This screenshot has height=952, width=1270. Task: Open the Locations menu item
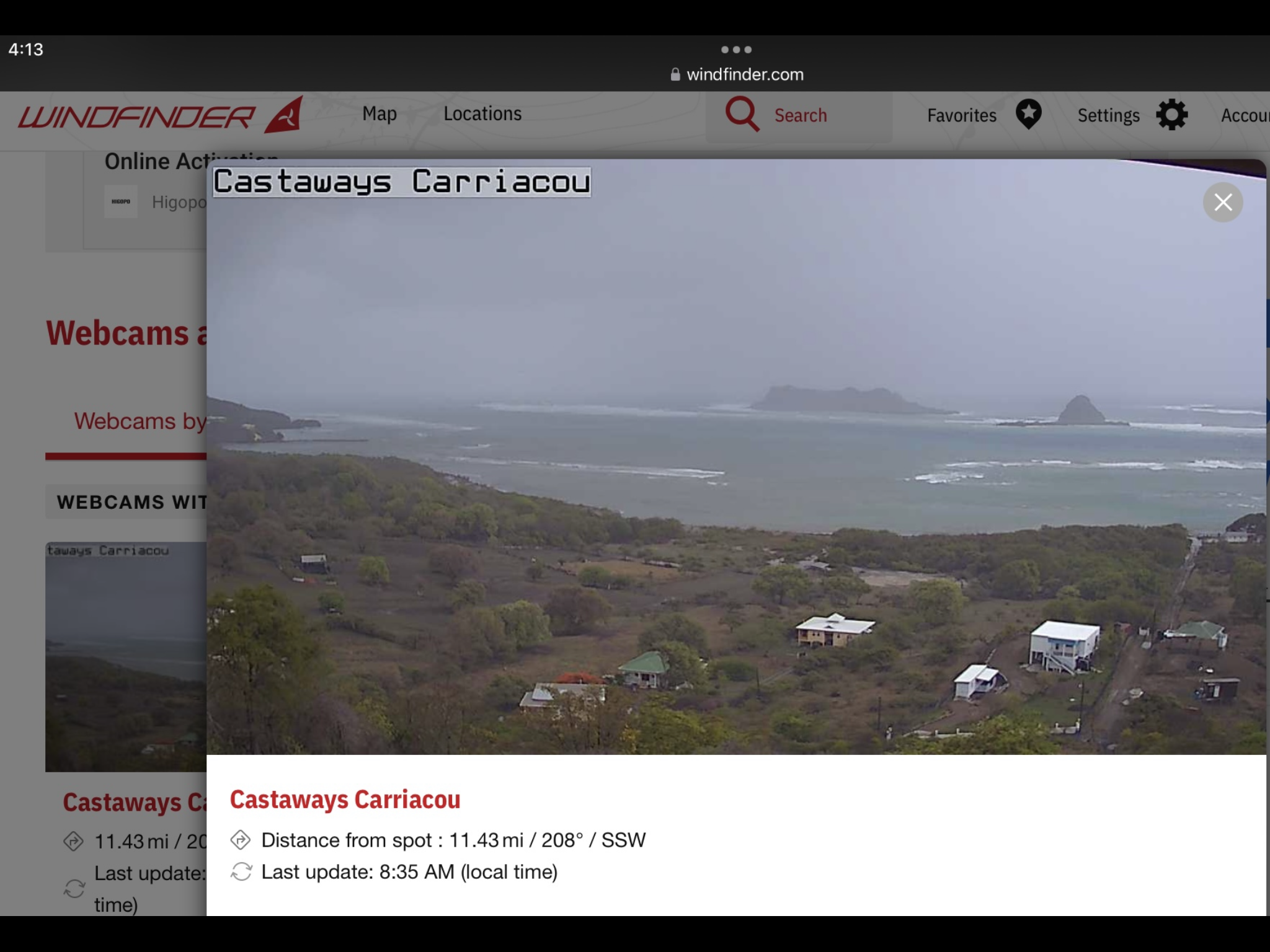(482, 114)
